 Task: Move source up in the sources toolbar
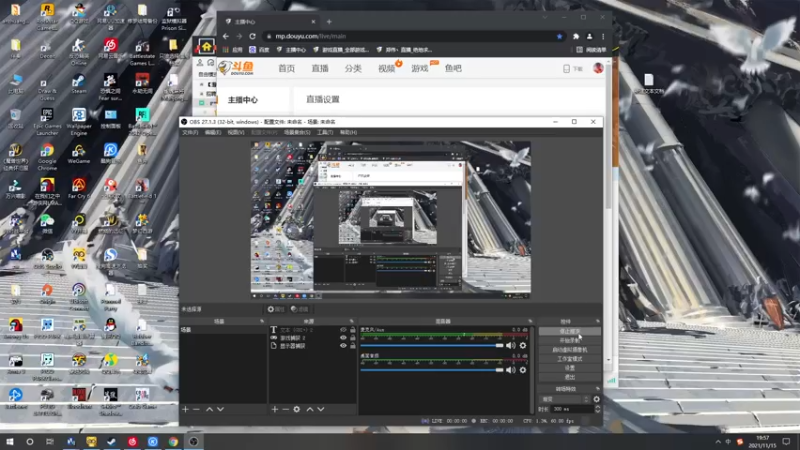[x=310, y=409]
